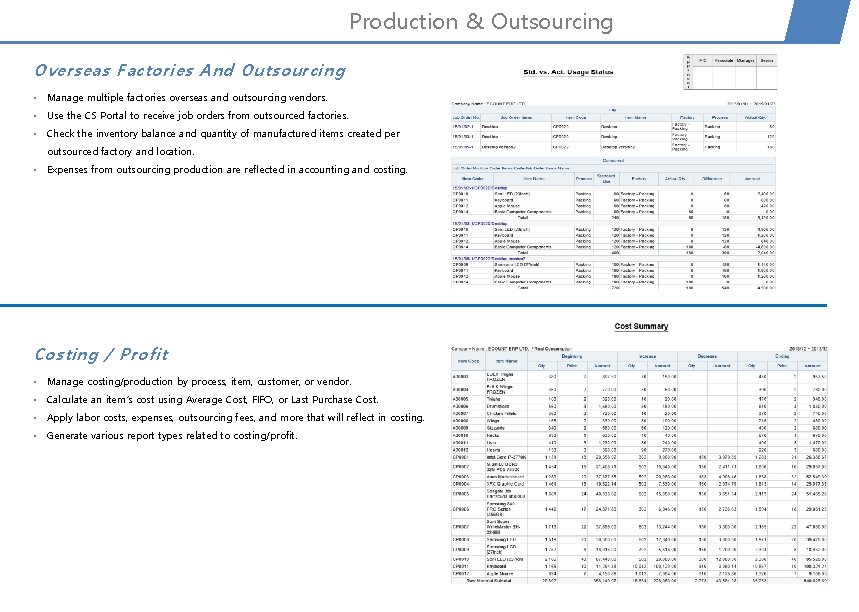
Task: Open the Cost Summary report table screenshot
Action: [639, 464]
